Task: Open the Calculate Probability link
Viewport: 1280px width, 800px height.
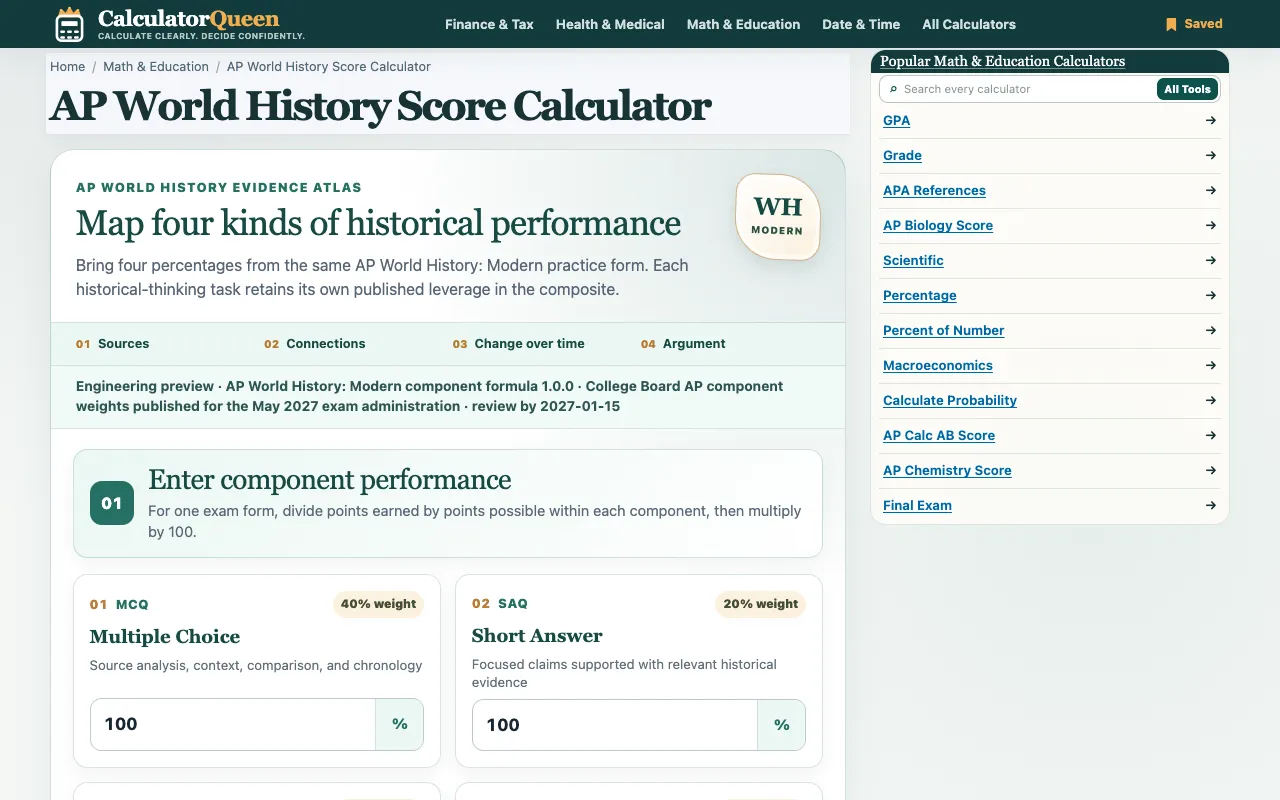Action: 950,400
